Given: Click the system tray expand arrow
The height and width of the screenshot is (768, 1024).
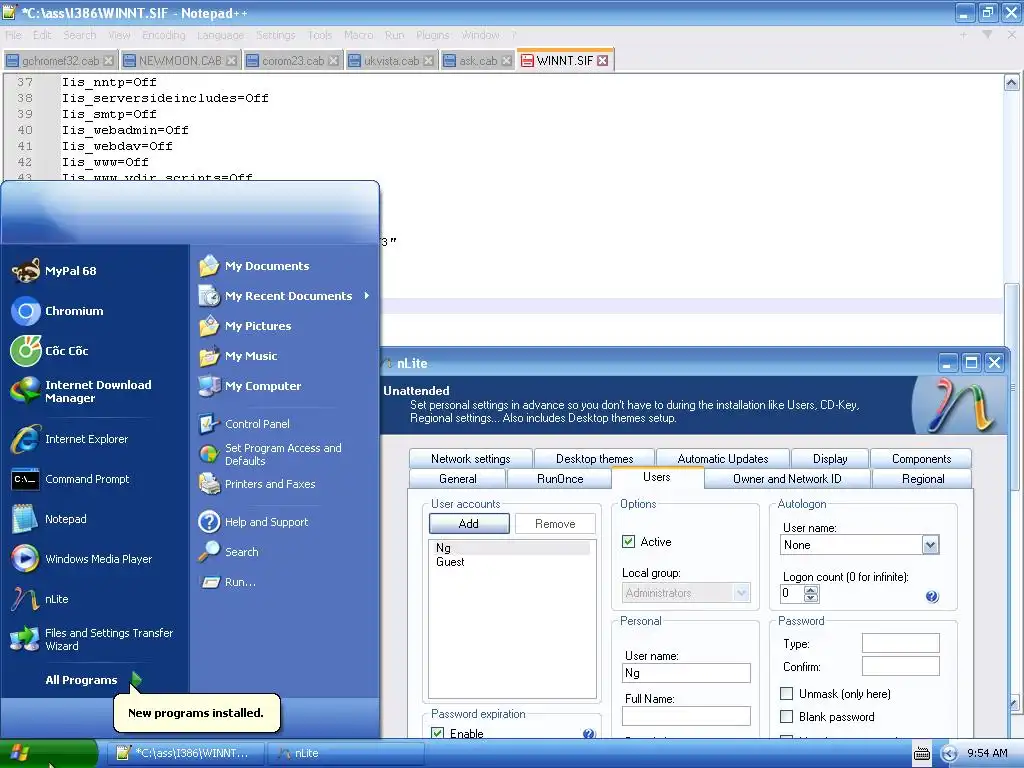Looking at the screenshot, I should [x=949, y=754].
